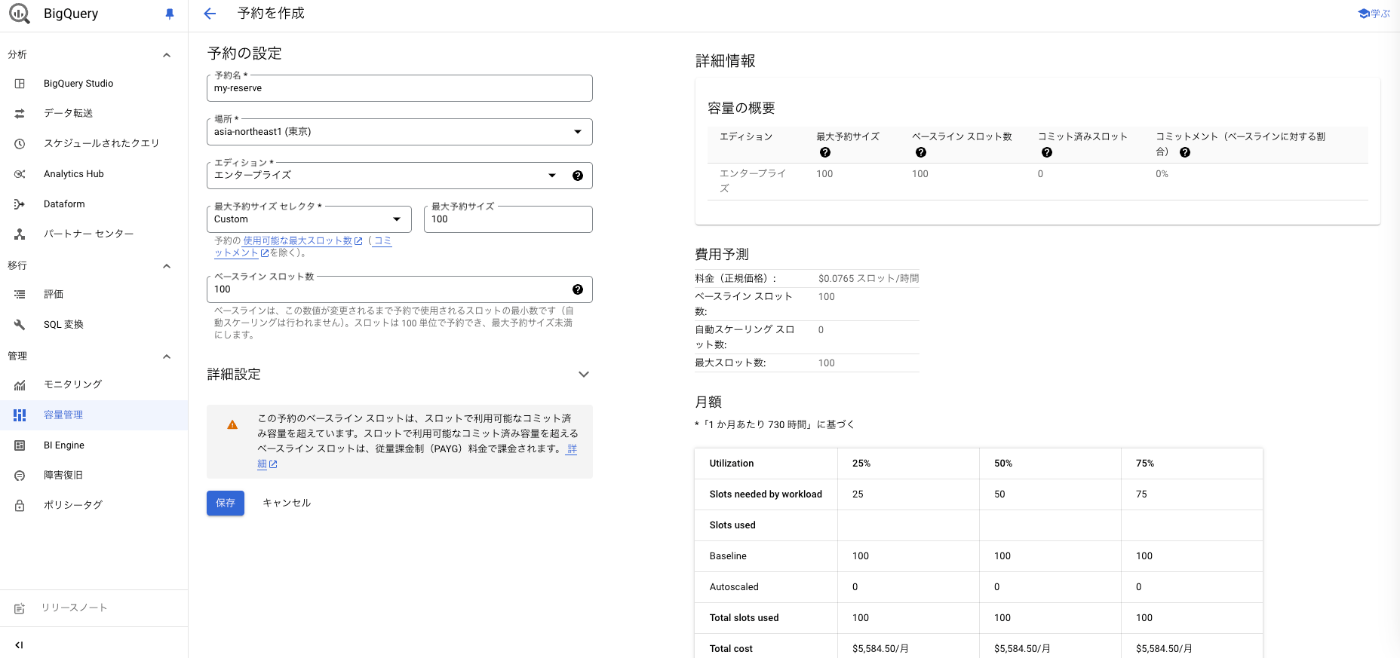Collapse the 分析 section
The height and width of the screenshot is (658, 1400).
[166, 55]
